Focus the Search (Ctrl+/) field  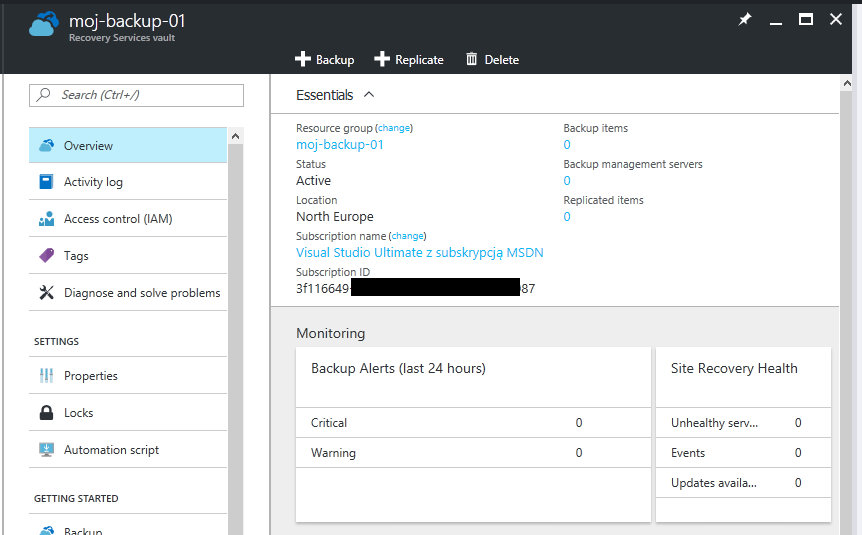(x=136, y=95)
